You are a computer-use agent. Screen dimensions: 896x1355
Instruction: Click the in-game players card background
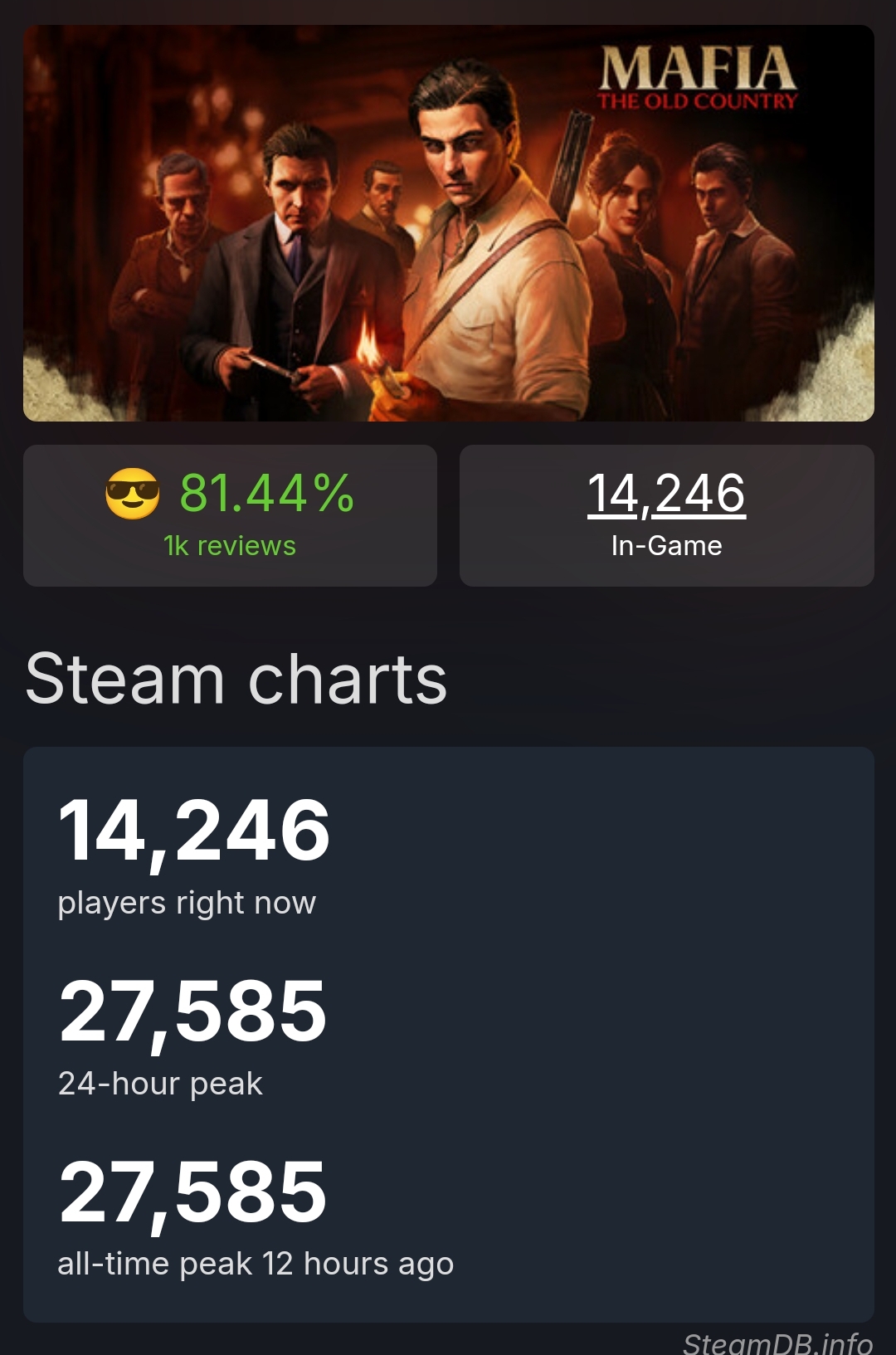coord(667,515)
